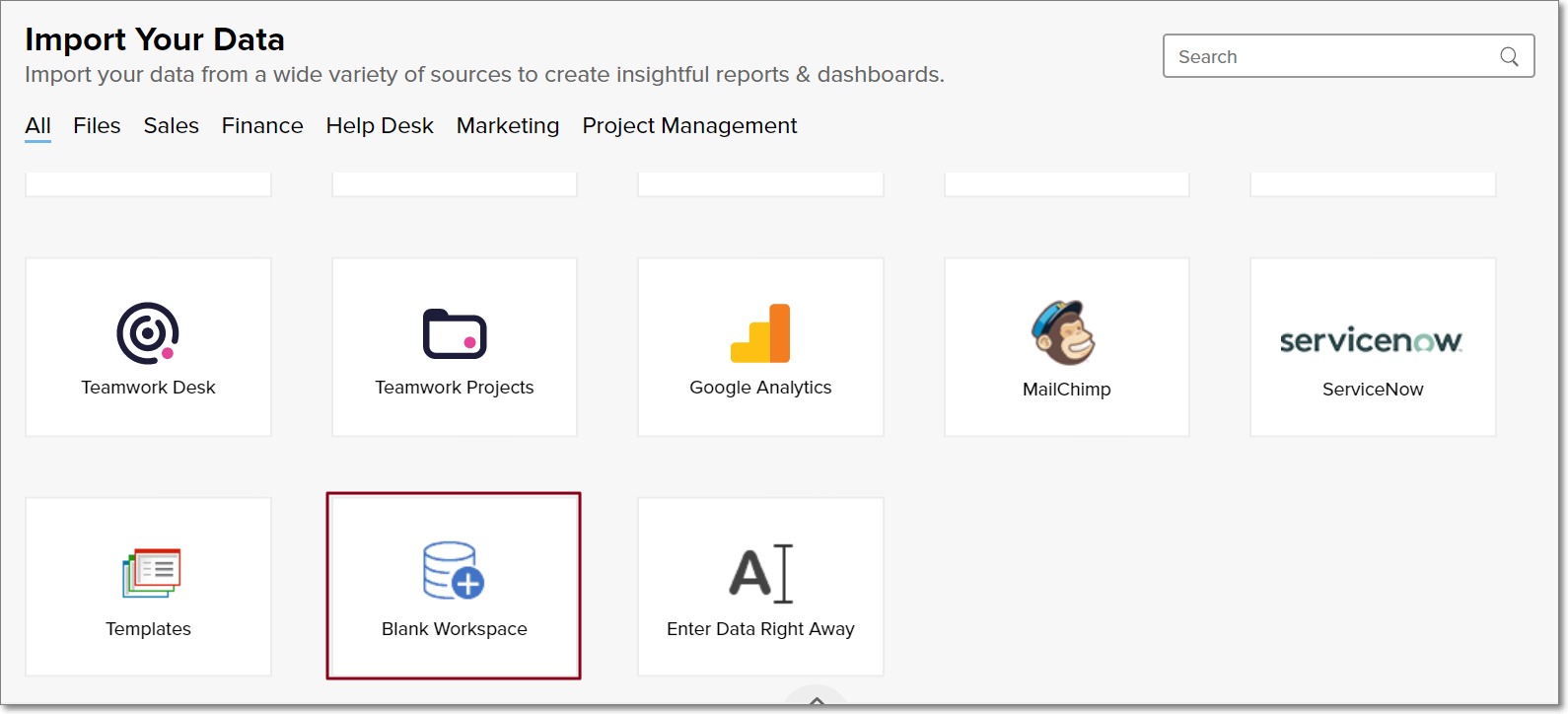Click the Blank Workspace label
The image size is (1568, 714).
[455, 629]
